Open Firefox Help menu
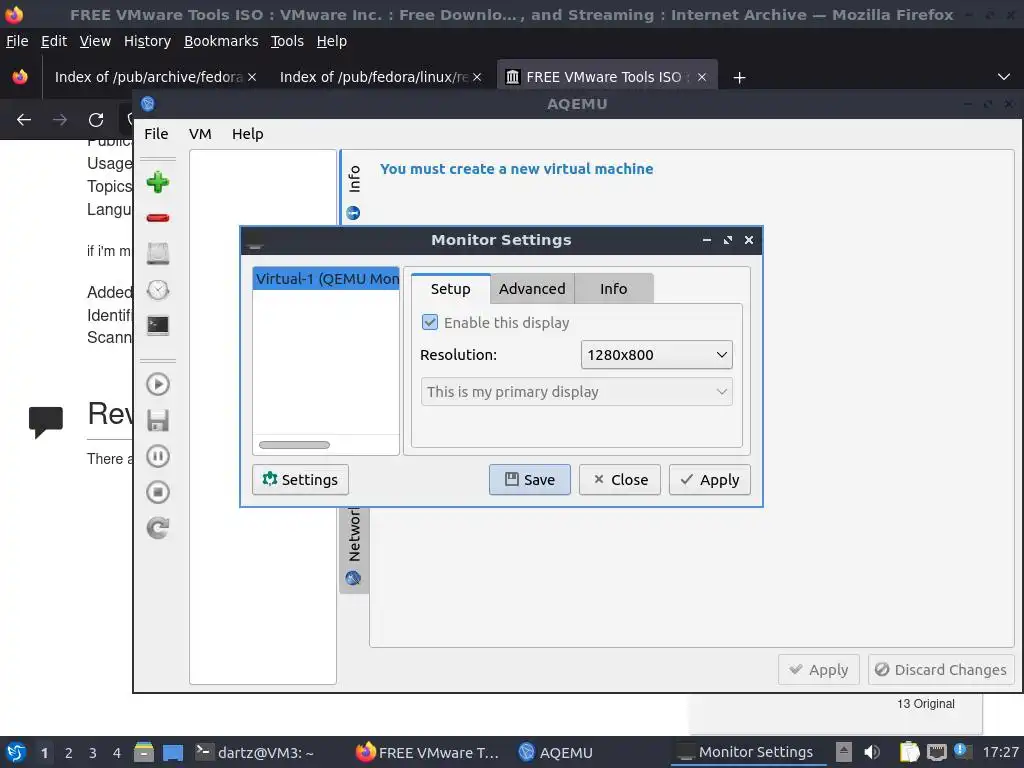Screen dimensions: 1024x768 tap(332, 41)
